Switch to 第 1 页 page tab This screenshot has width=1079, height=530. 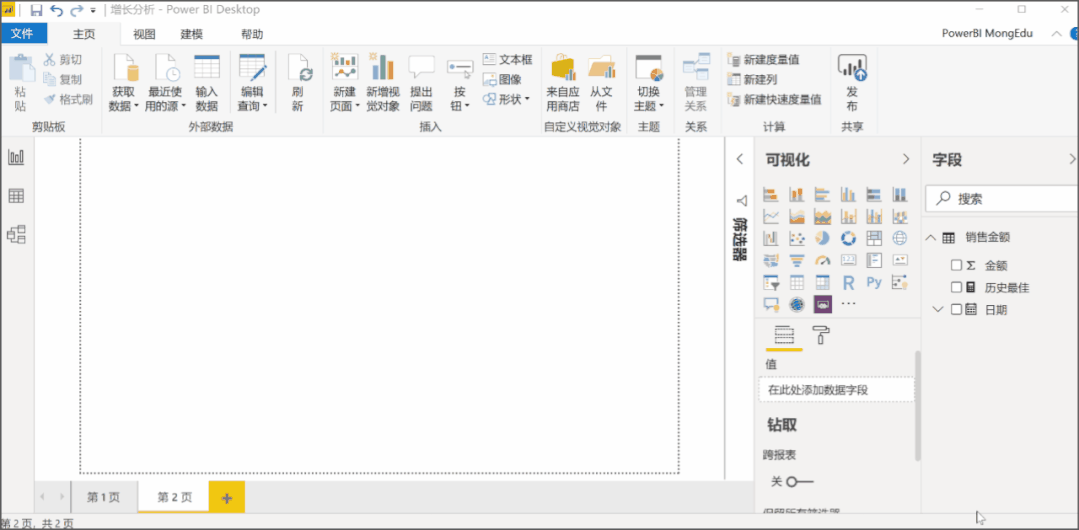(103, 497)
